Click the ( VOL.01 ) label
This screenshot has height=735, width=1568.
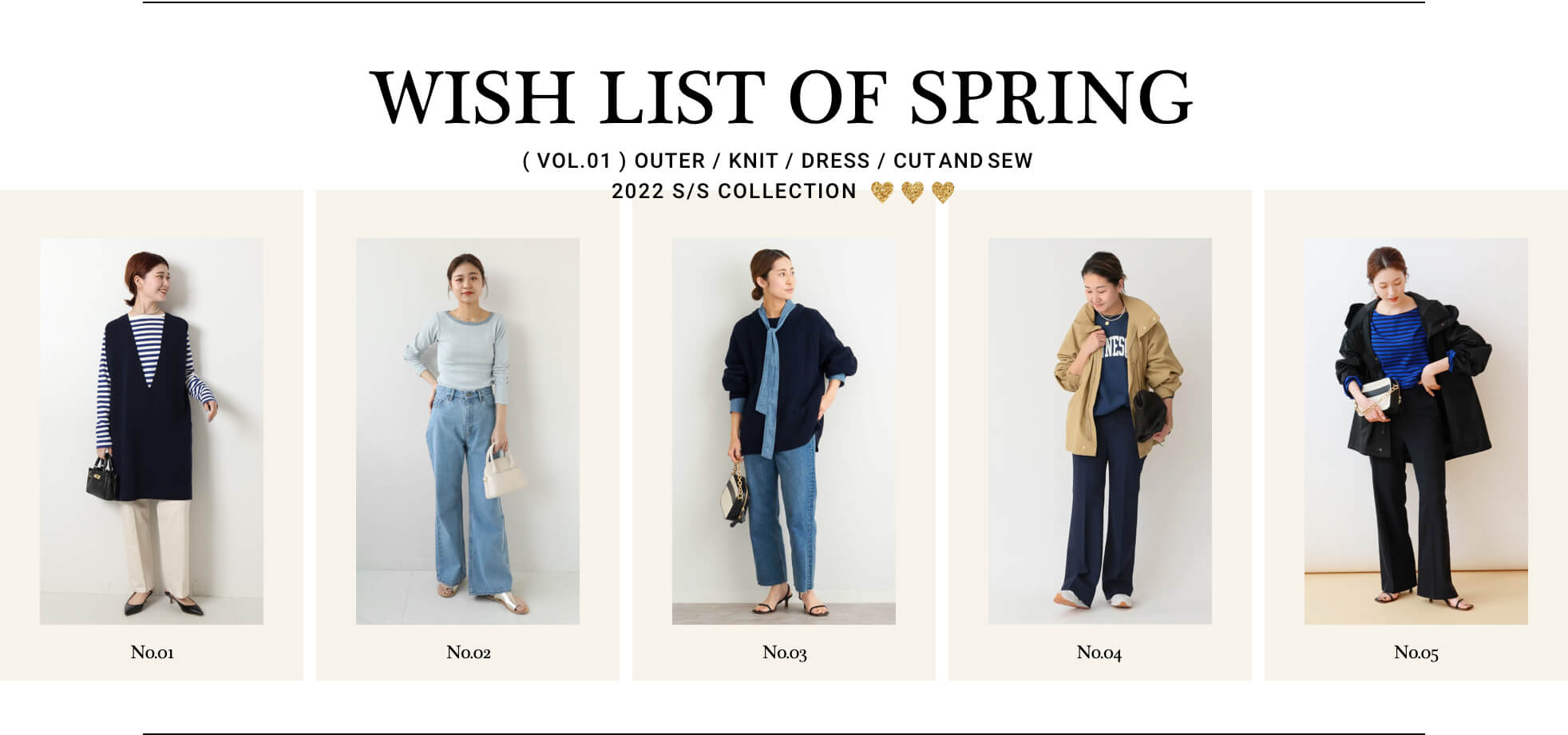[x=567, y=161]
